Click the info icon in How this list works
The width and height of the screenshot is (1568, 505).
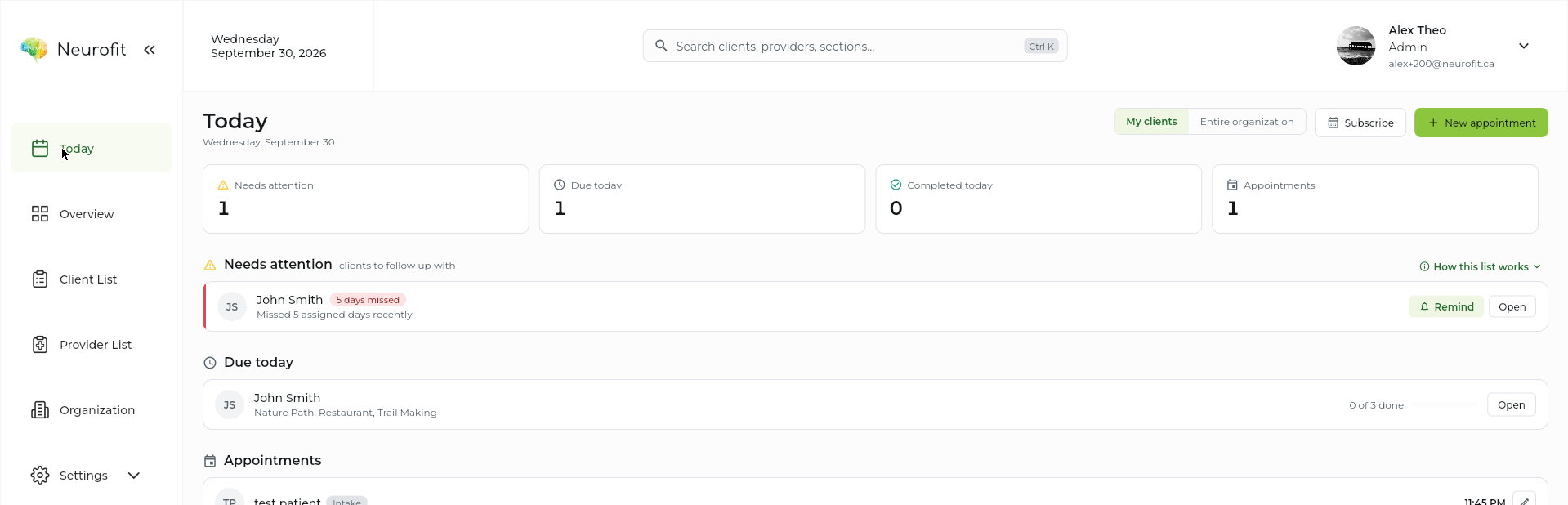click(1424, 266)
